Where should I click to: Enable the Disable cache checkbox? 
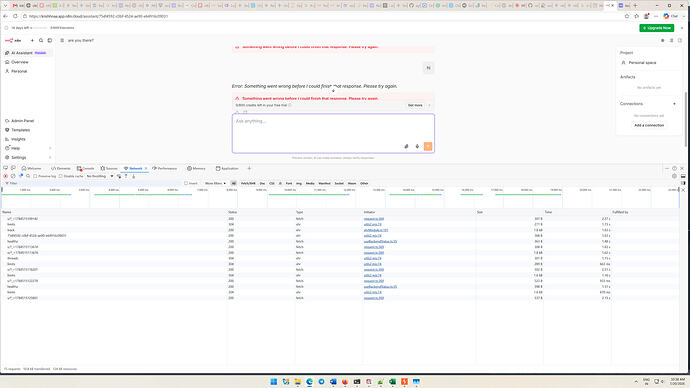(61, 176)
